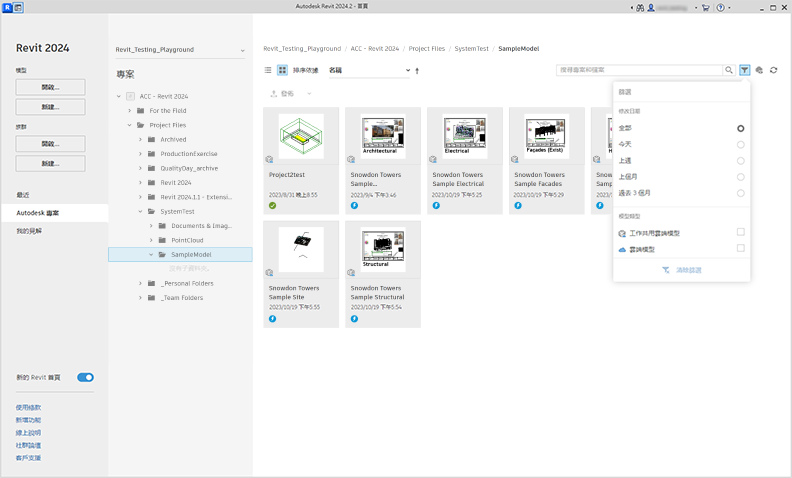Click the ACC - Revit 2024 project icon
The width and height of the screenshot is (792, 478).
(x=130, y=96)
